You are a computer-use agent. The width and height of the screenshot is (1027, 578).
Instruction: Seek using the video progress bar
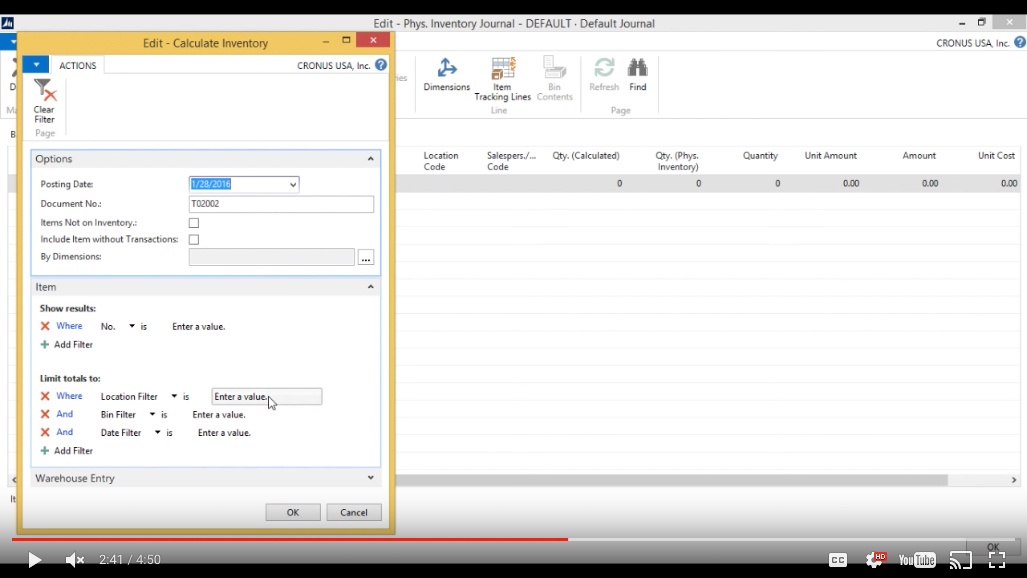tap(514, 539)
